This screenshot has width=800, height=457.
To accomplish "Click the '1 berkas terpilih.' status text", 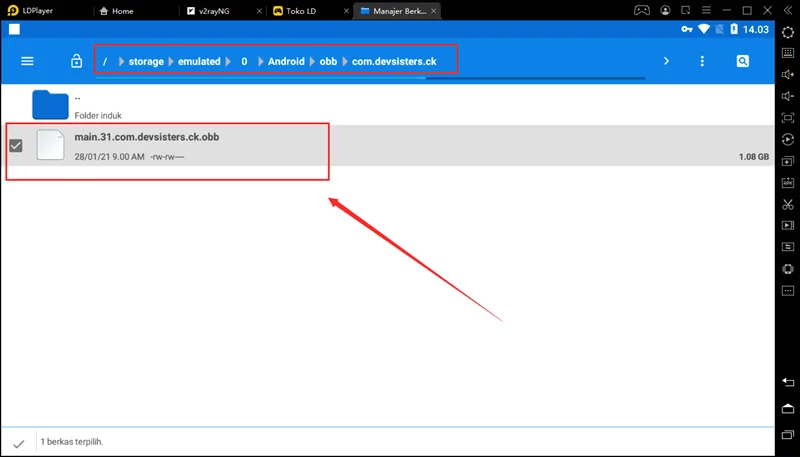I will pos(72,442).
